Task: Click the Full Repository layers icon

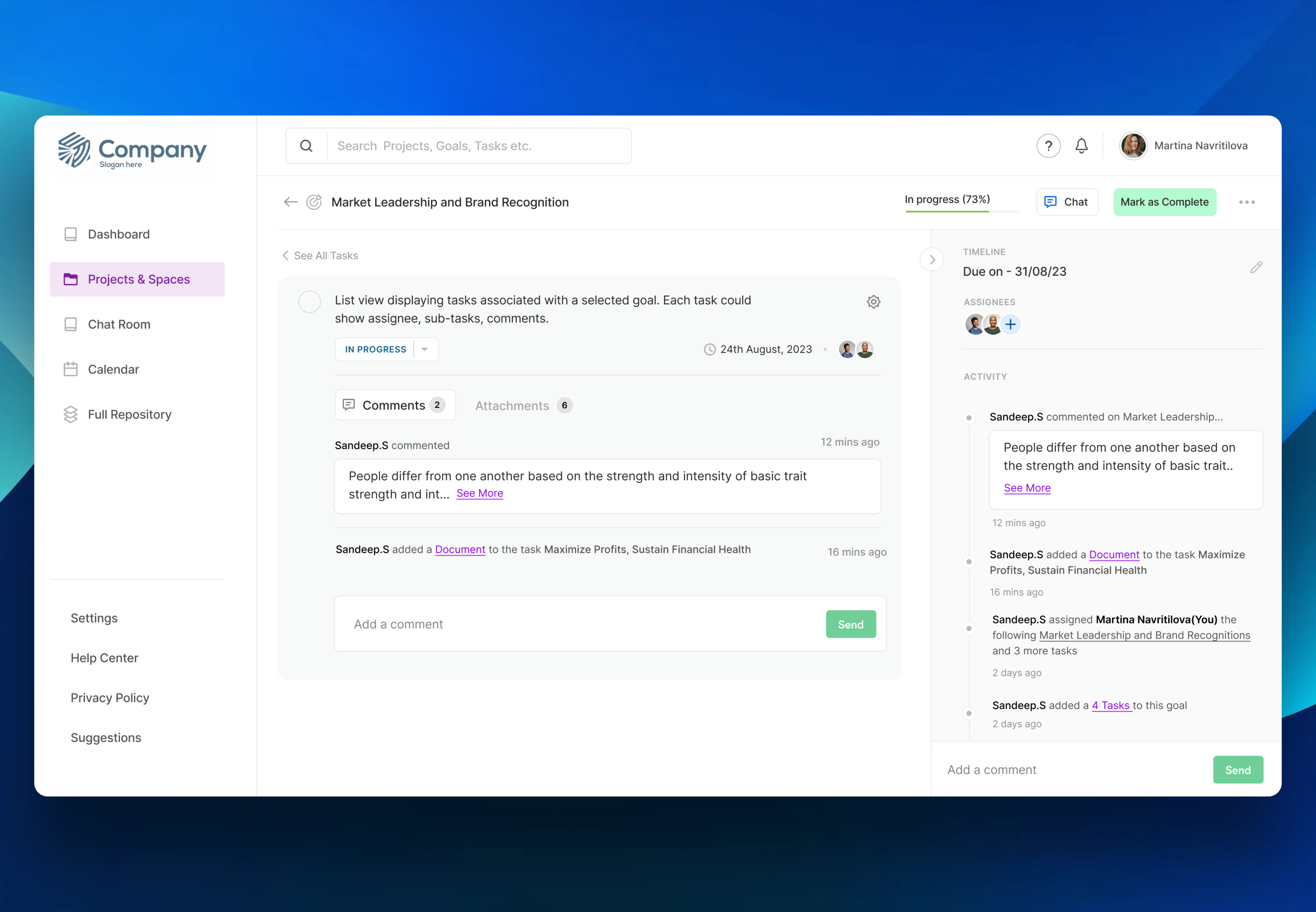Action: point(70,414)
